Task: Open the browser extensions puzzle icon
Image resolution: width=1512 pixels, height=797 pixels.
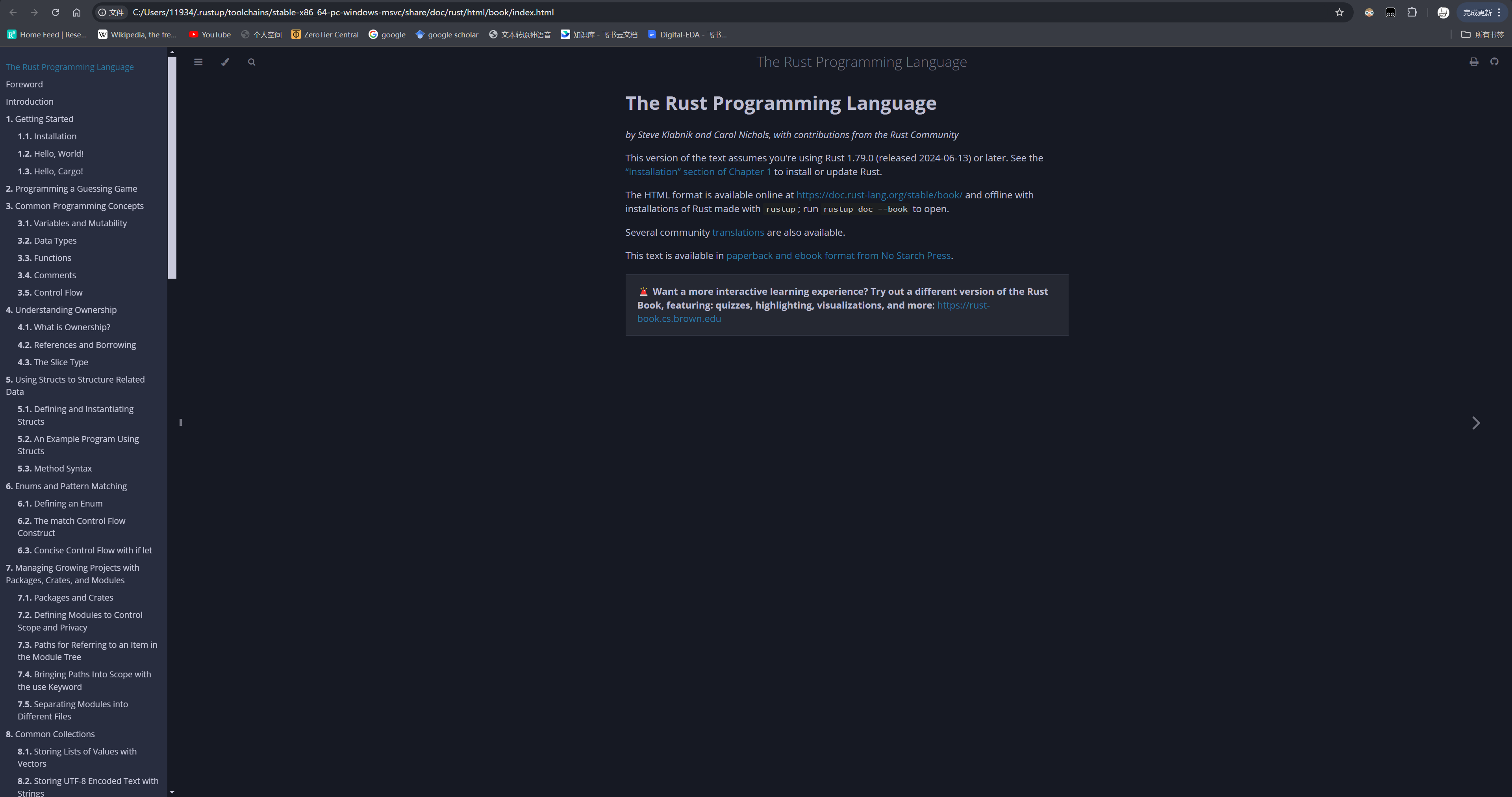Action: coord(1412,12)
